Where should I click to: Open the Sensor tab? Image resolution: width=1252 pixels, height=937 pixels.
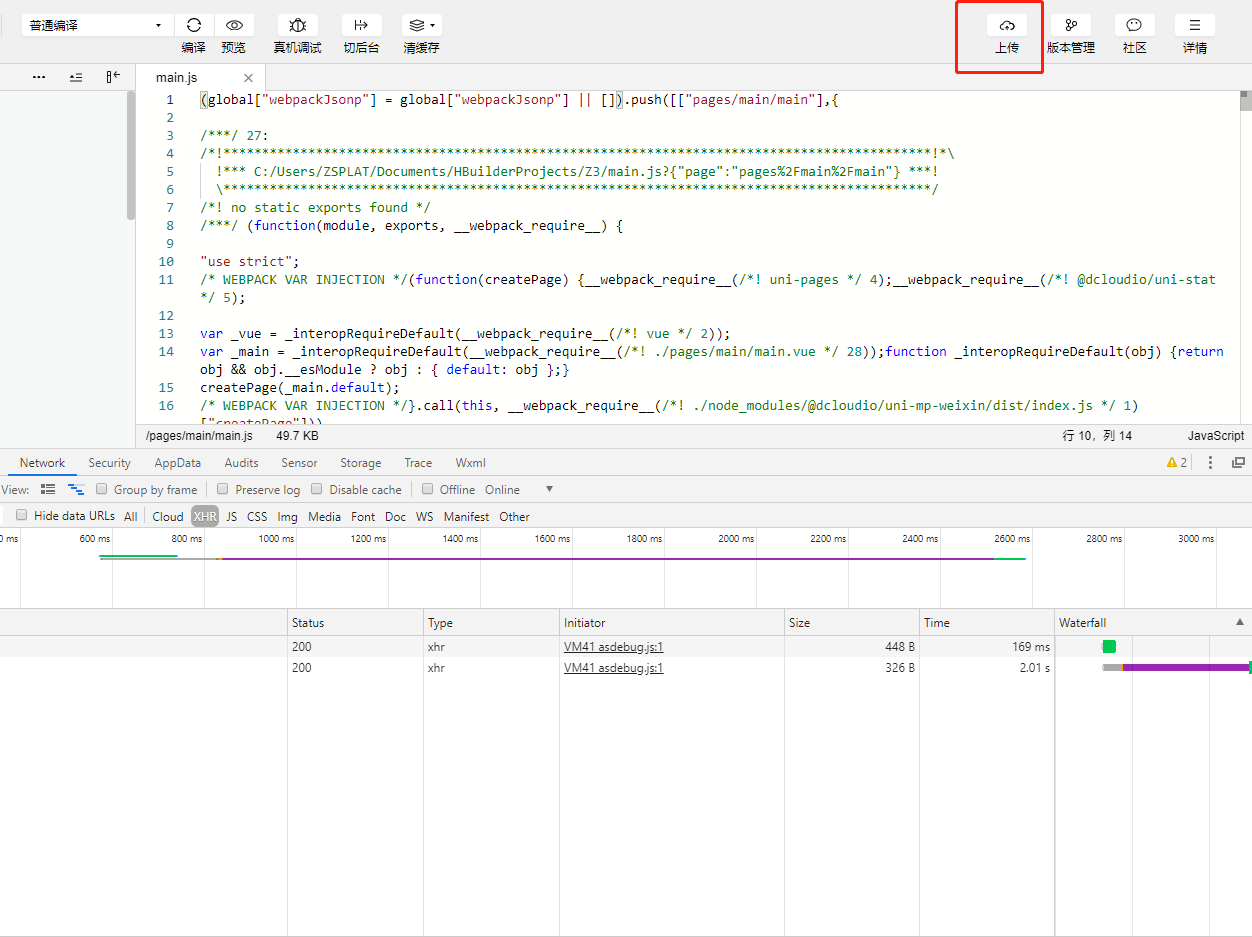[x=299, y=463]
